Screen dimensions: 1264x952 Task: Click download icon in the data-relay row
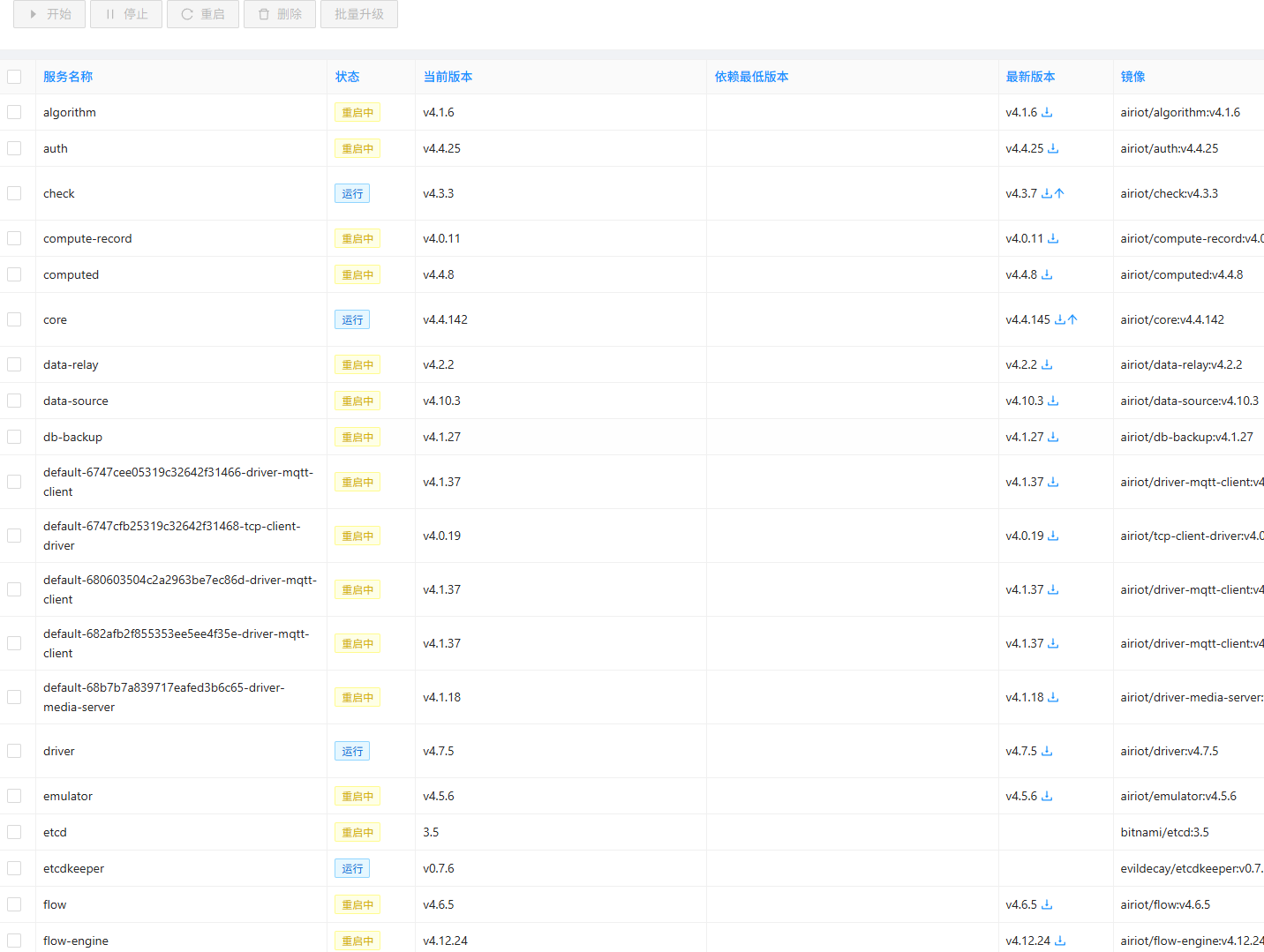[1047, 364]
